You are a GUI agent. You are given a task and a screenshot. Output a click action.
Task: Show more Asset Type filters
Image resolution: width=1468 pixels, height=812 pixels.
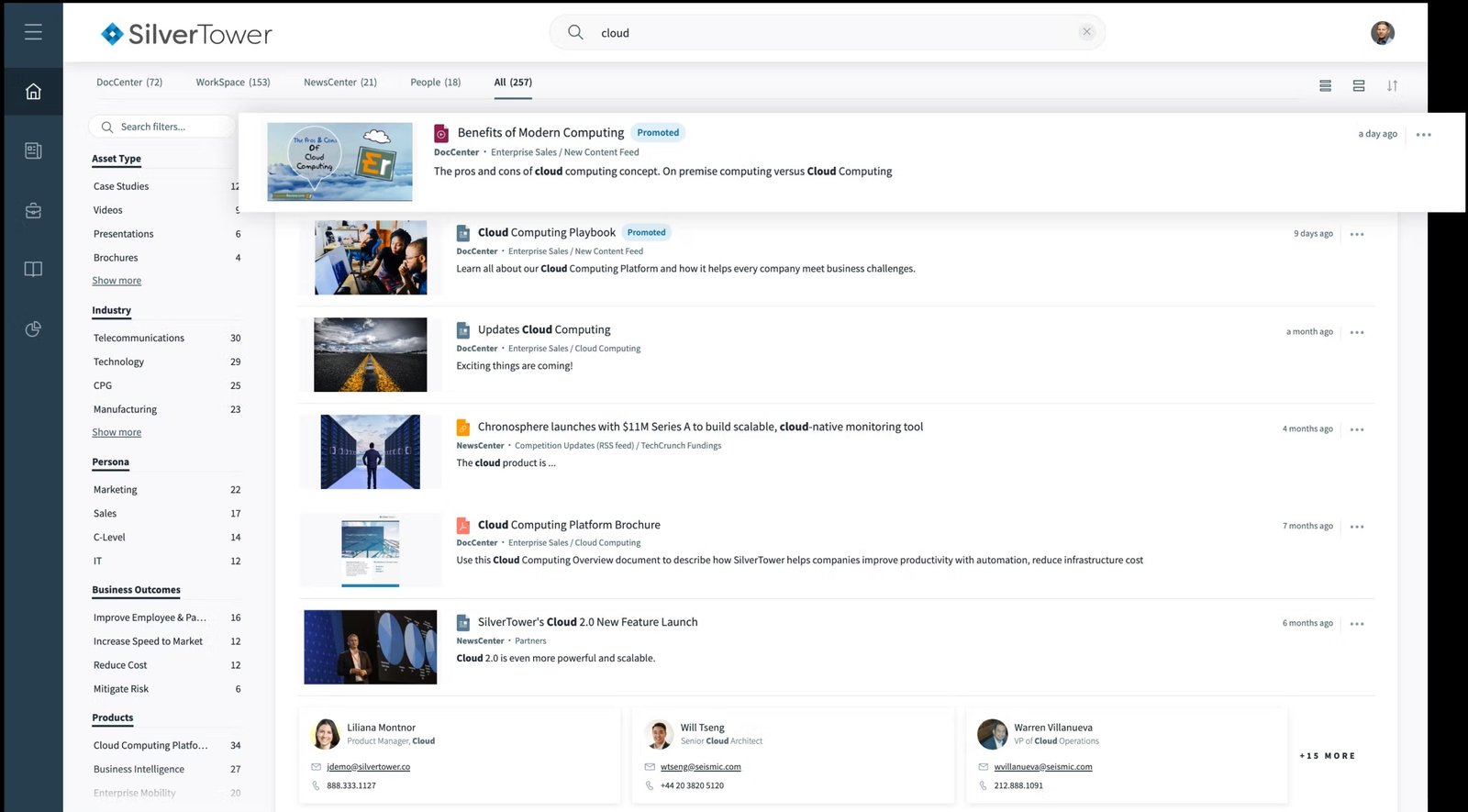(x=117, y=281)
